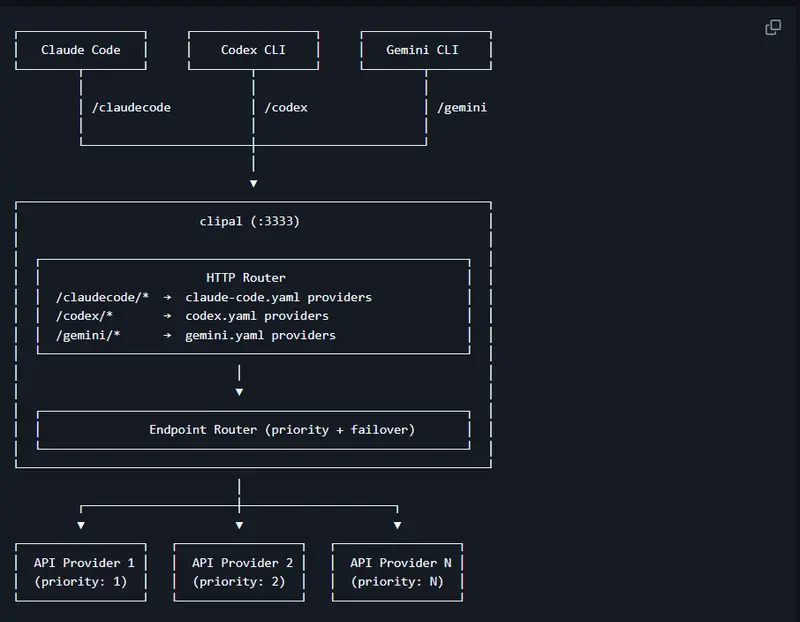Select the API Provider 2 box

(x=239, y=572)
